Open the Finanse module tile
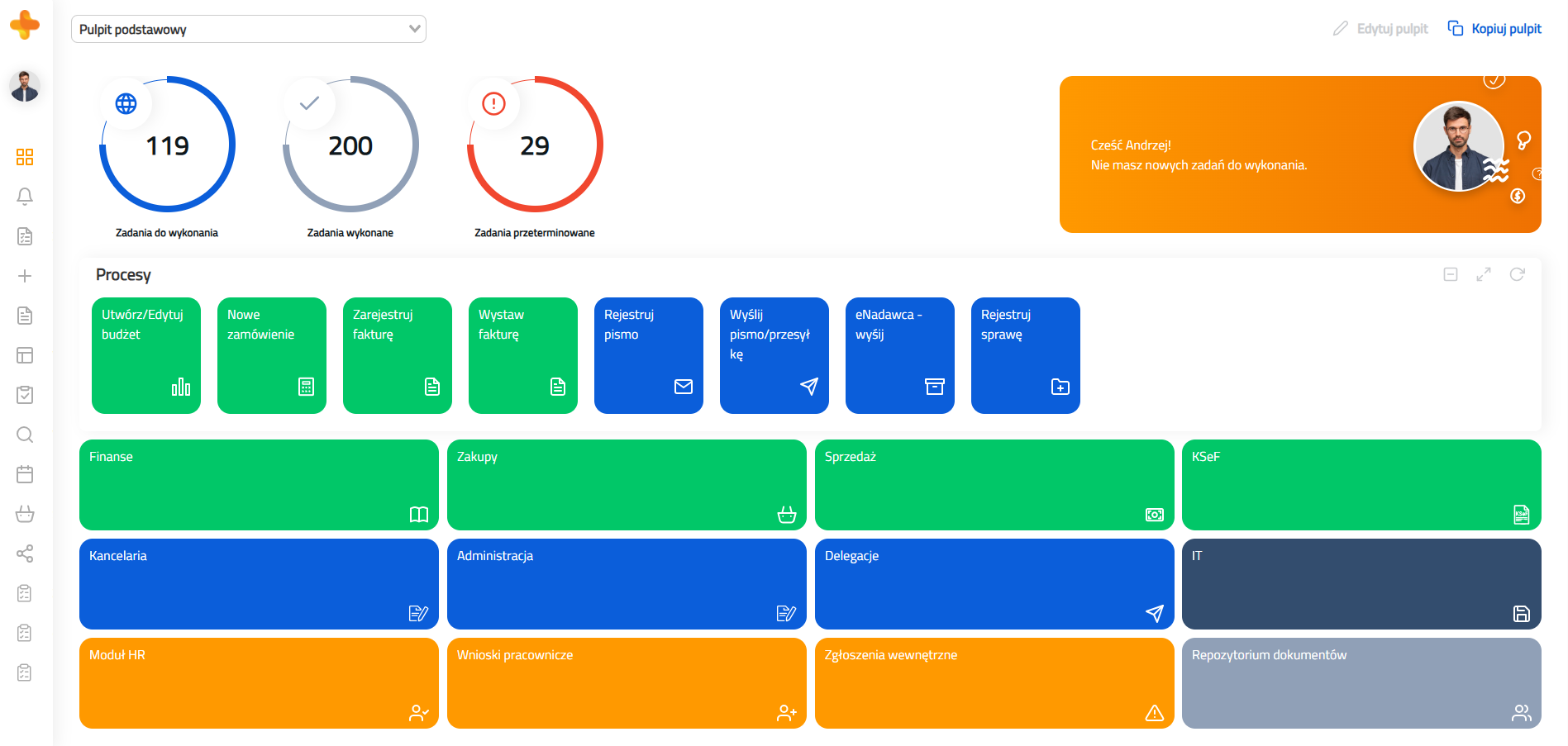The height and width of the screenshot is (746, 1568). [x=259, y=485]
